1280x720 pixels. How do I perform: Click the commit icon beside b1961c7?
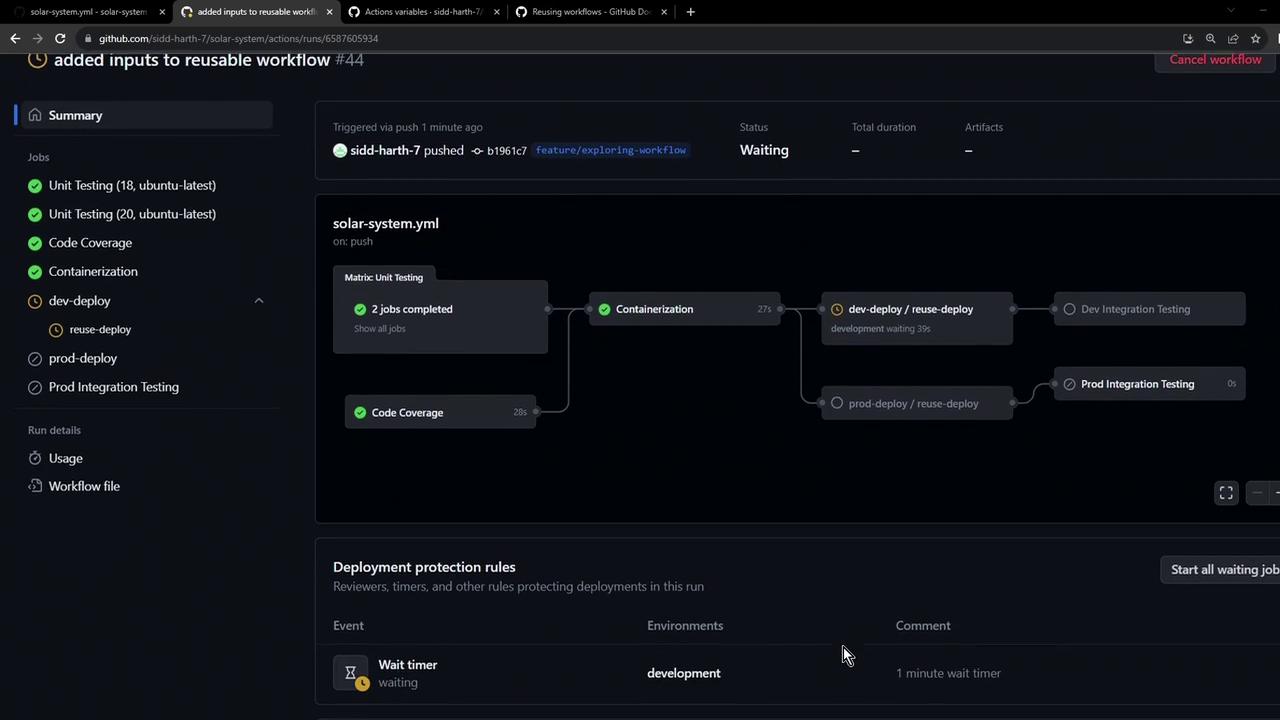tap(477, 151)
